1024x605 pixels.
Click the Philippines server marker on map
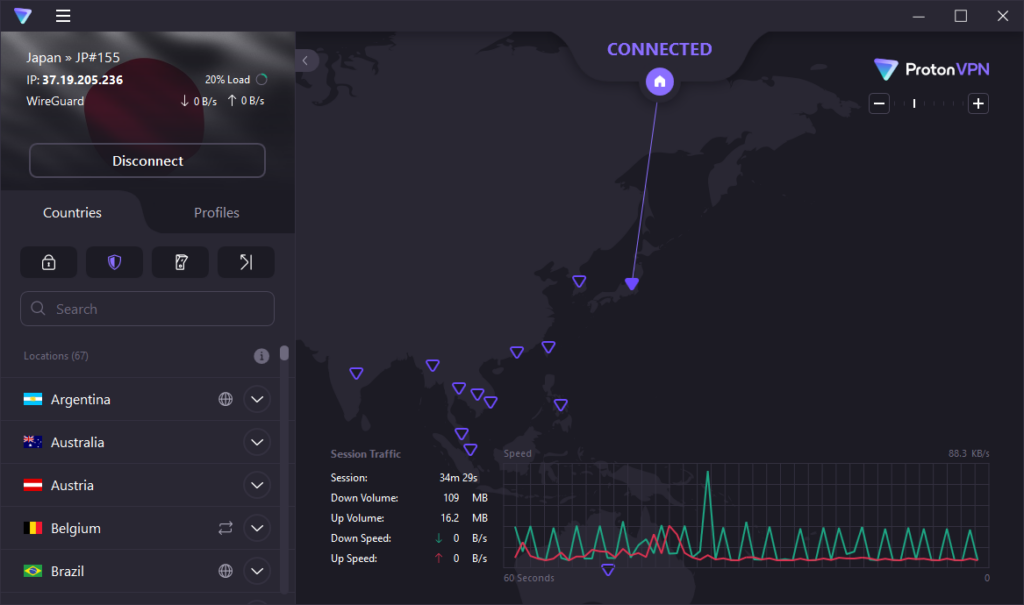[560, 405]
